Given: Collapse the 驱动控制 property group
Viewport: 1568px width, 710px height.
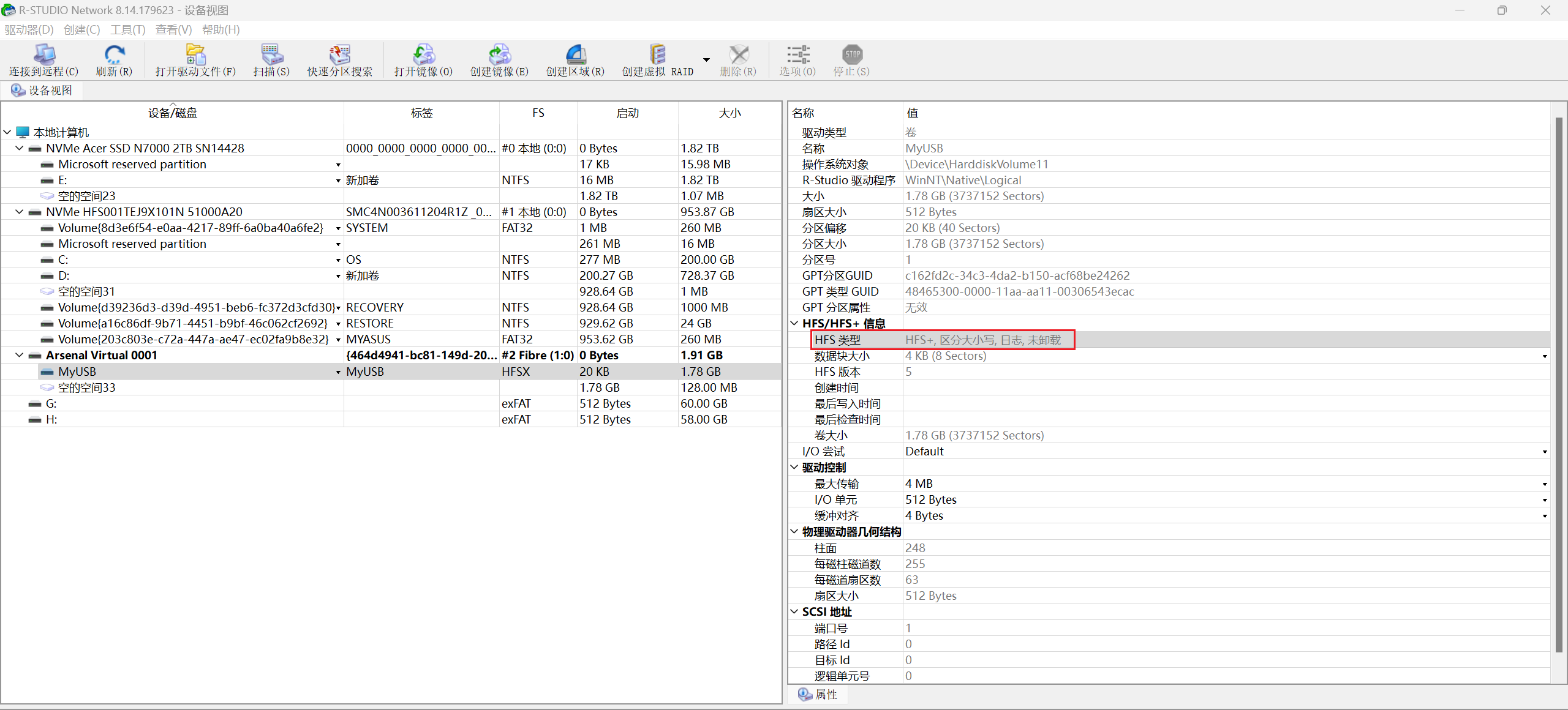Looking at the screenshot, I should (794, 467).
